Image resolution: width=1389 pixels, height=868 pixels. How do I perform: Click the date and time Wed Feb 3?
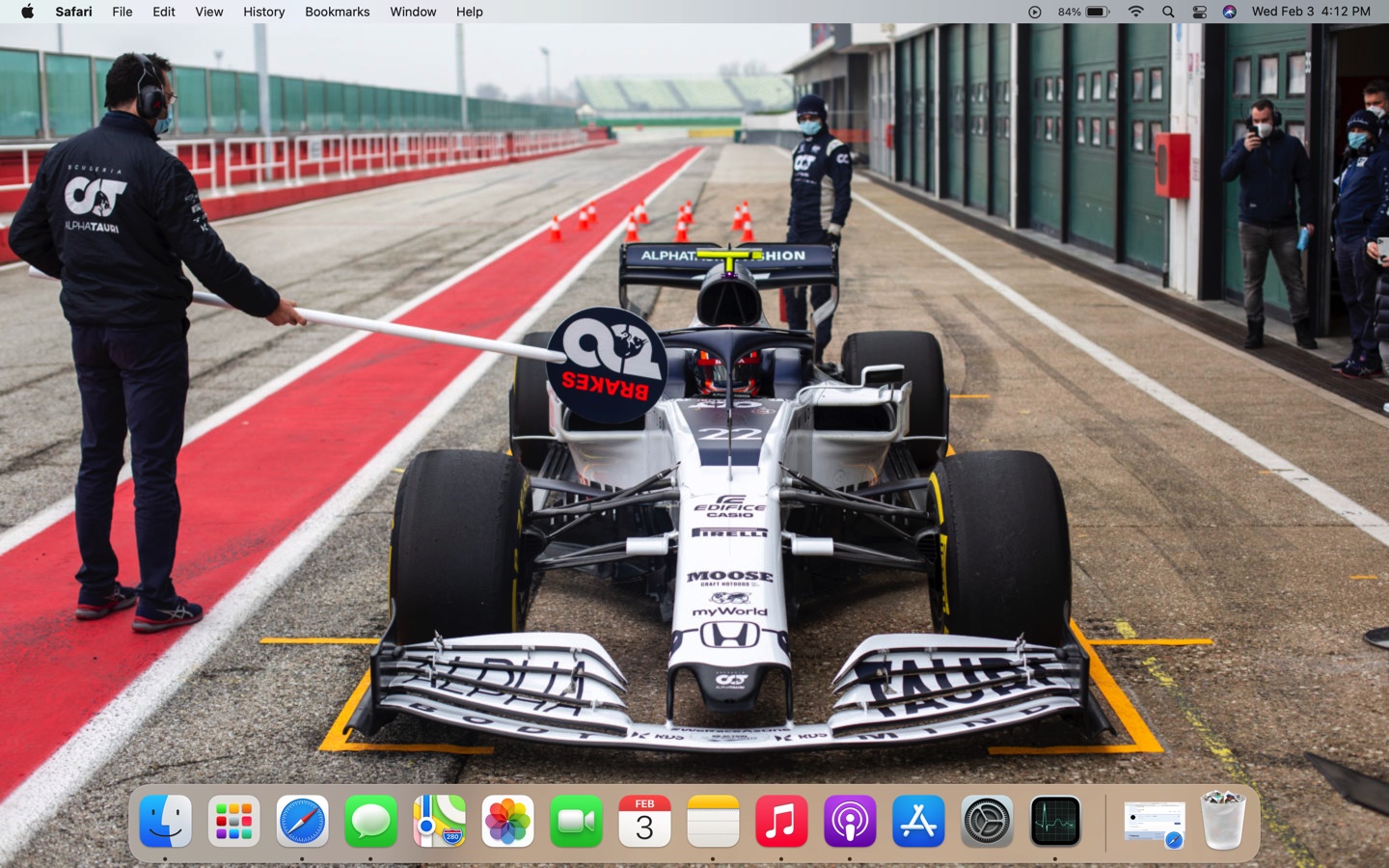click(1311, 12)
